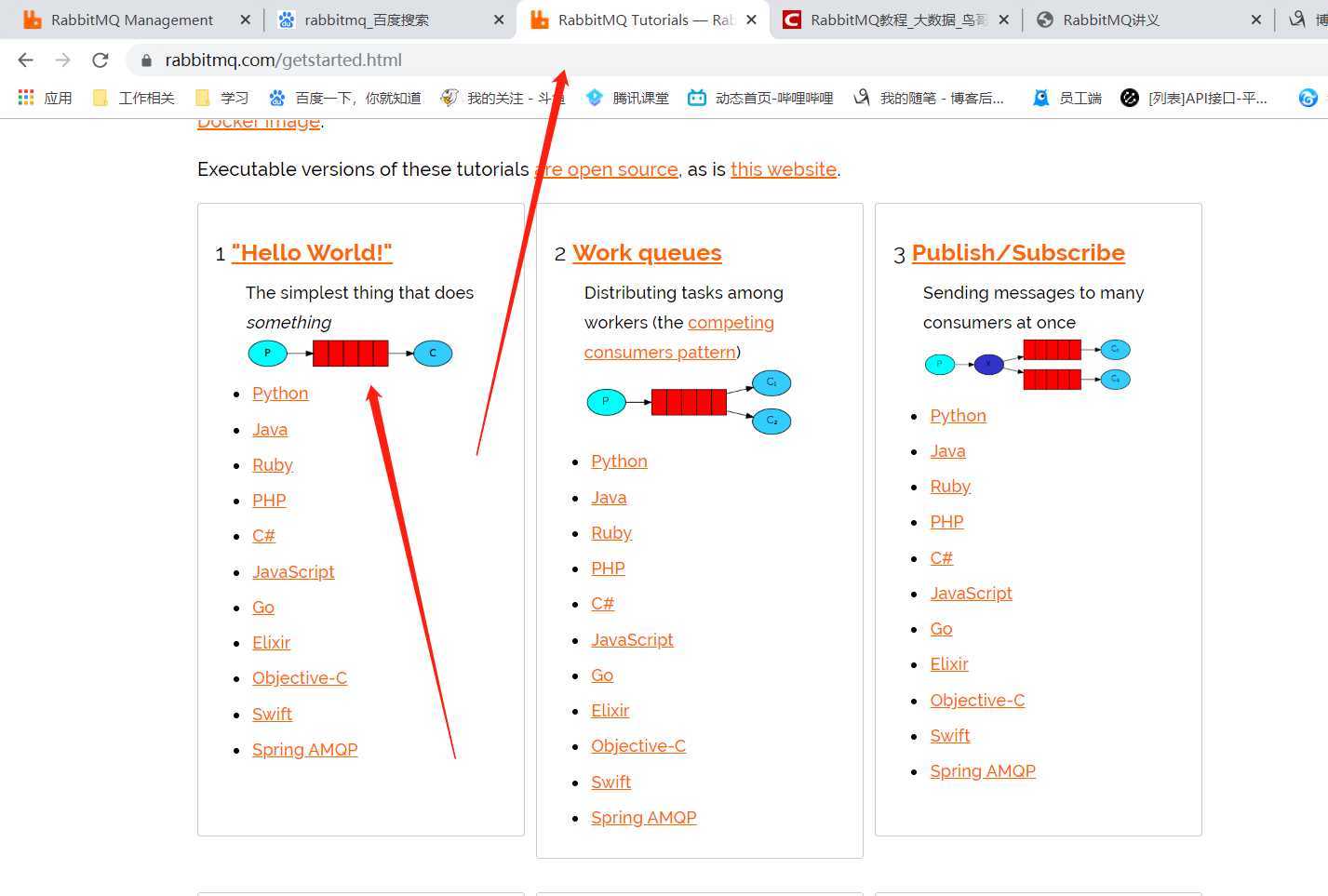The width and height of the screenshot is (1328, 896).
Task: Open Swift under Publish/Subscribe
Action: [x=950, y=736]
